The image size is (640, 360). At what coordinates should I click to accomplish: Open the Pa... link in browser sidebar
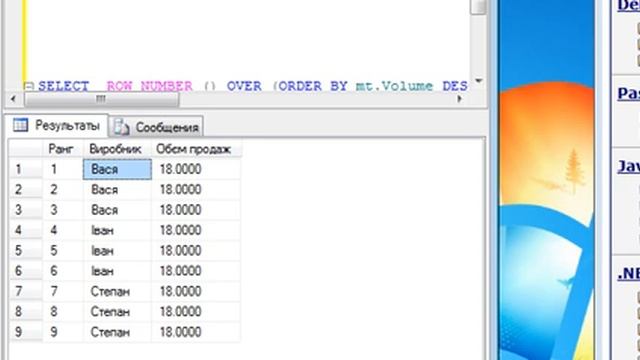coord(629,93)
